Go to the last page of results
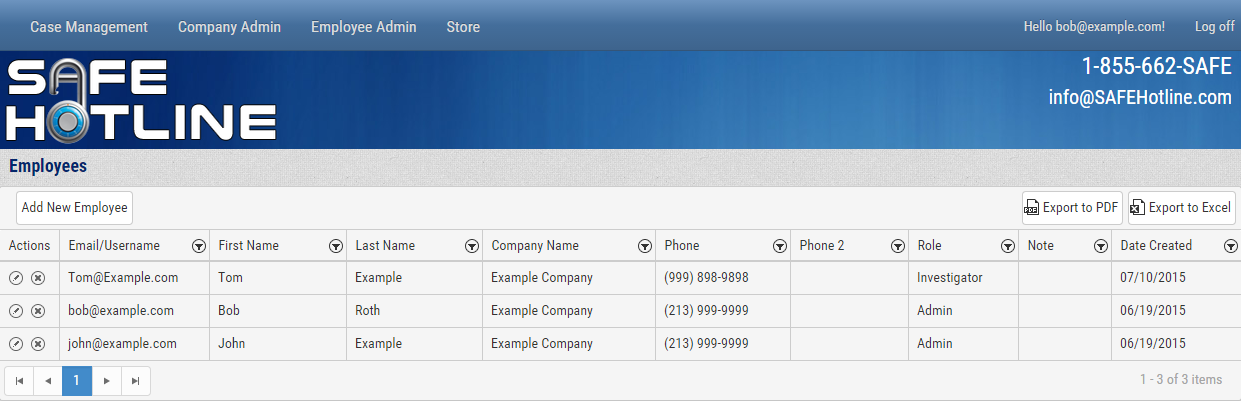The width and height of the screenshot is (1241, 401). coord(136,381)
